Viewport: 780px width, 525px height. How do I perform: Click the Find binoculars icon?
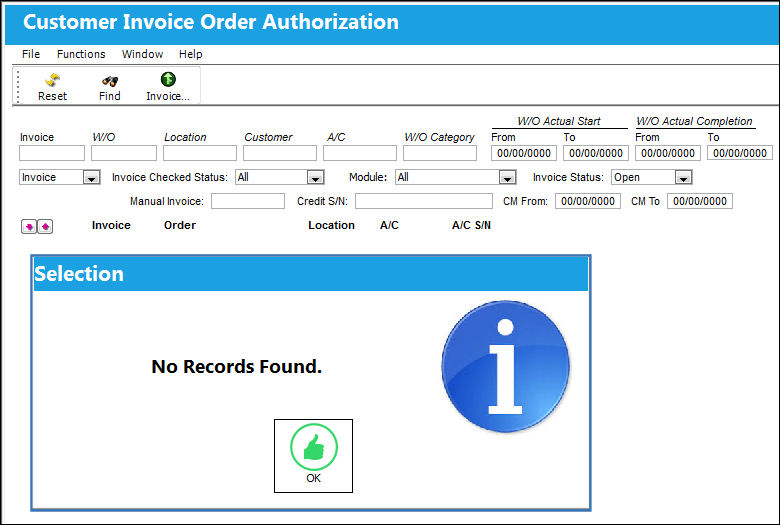109,81
